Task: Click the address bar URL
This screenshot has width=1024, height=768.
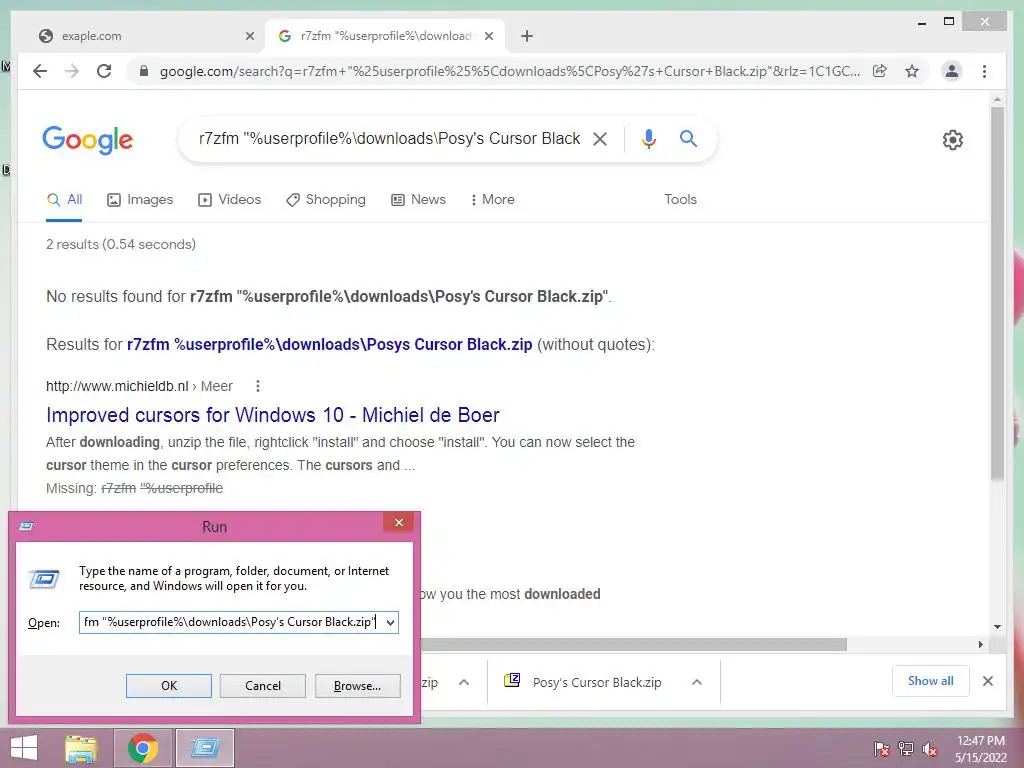Action: 509,71
